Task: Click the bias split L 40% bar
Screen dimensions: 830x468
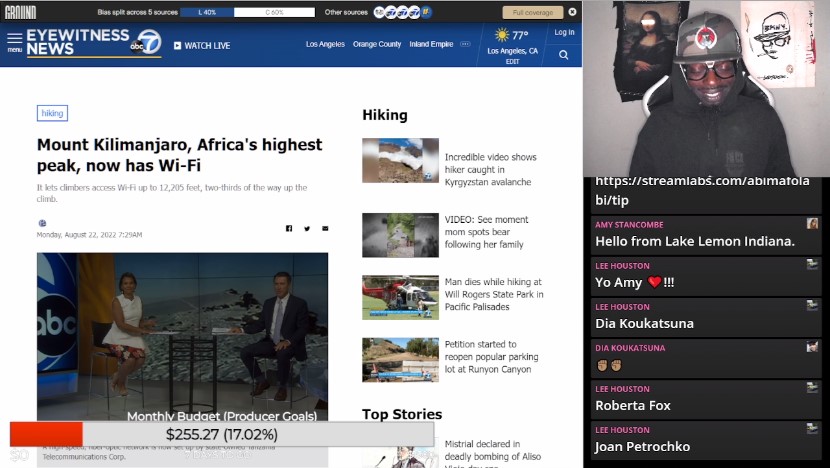Action: [207, 12]
